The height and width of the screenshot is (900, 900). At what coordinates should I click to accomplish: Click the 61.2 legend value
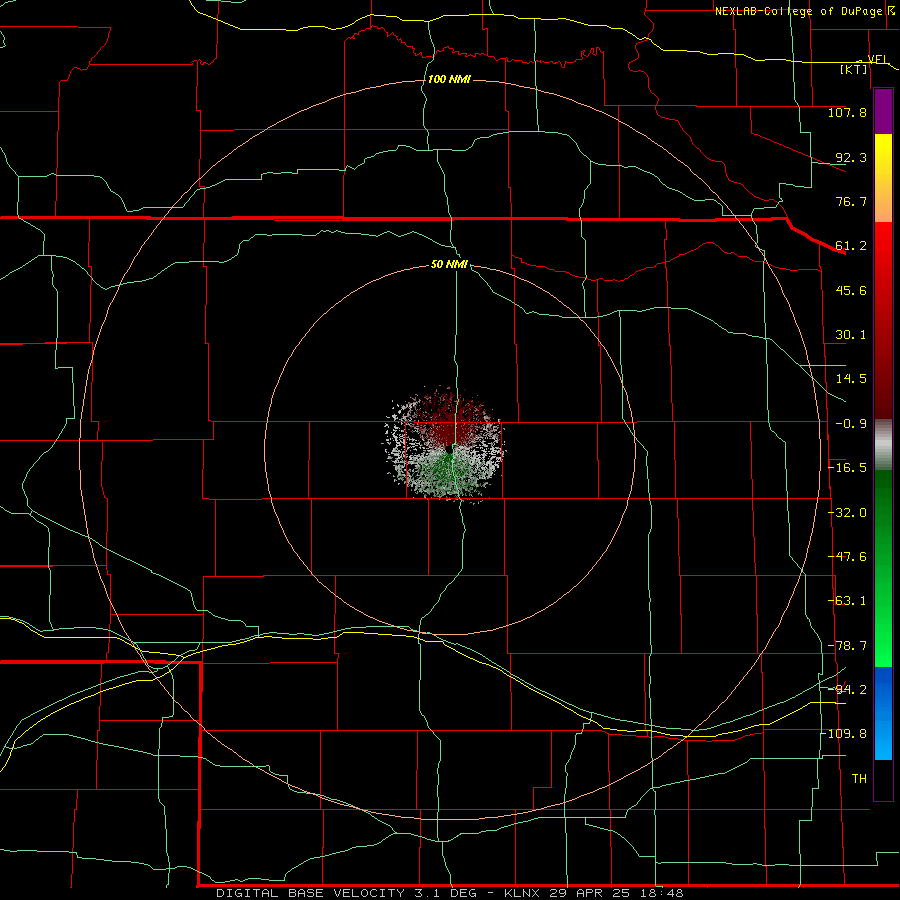pos(851,246)
